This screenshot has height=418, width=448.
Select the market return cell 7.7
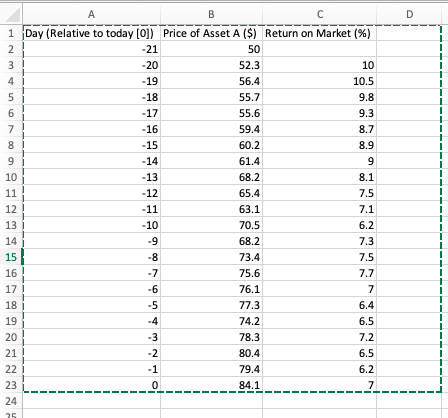tap(320, 273)
